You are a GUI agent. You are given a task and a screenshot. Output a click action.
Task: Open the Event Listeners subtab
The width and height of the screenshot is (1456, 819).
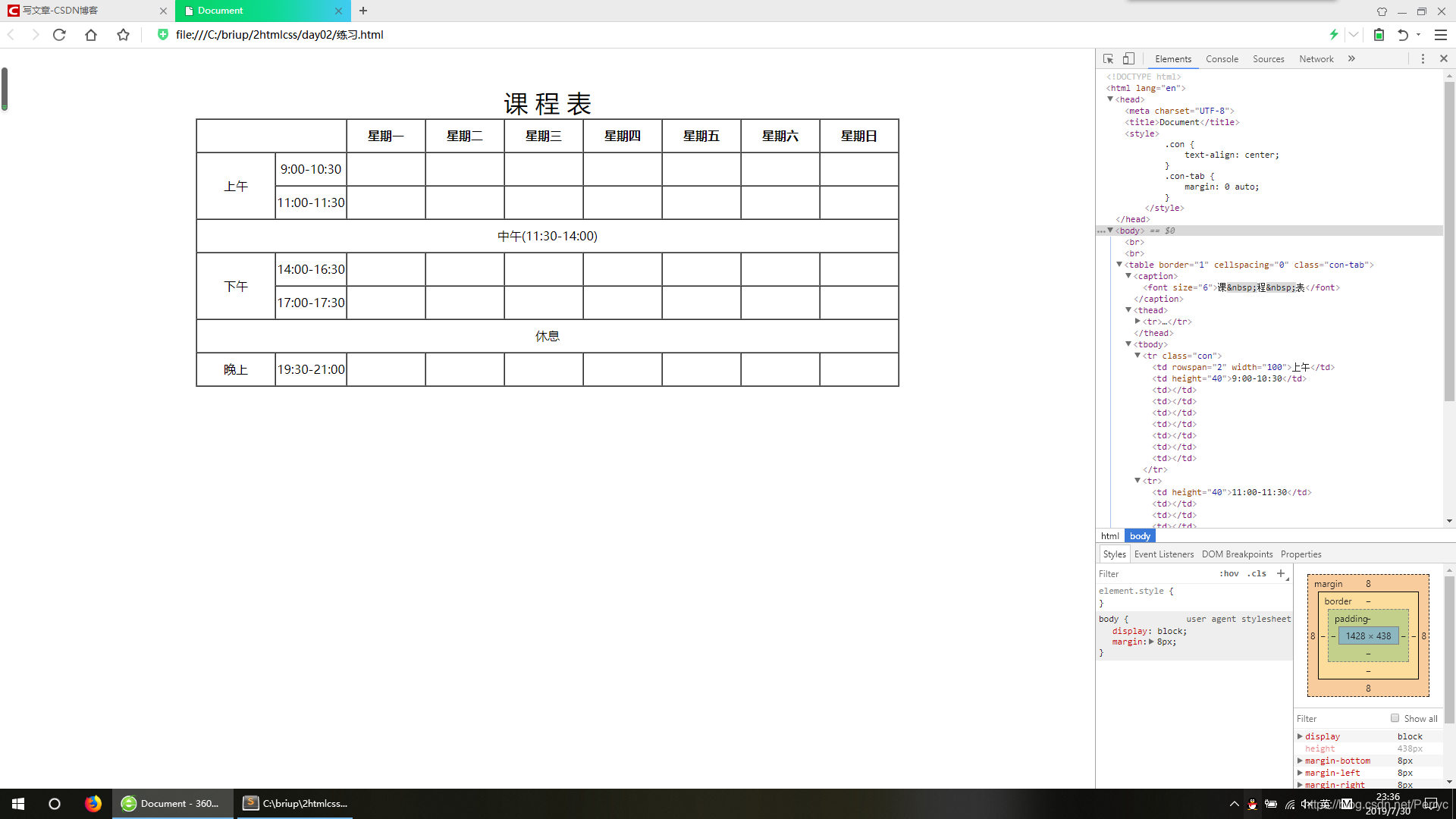[x=1164, y=554]
